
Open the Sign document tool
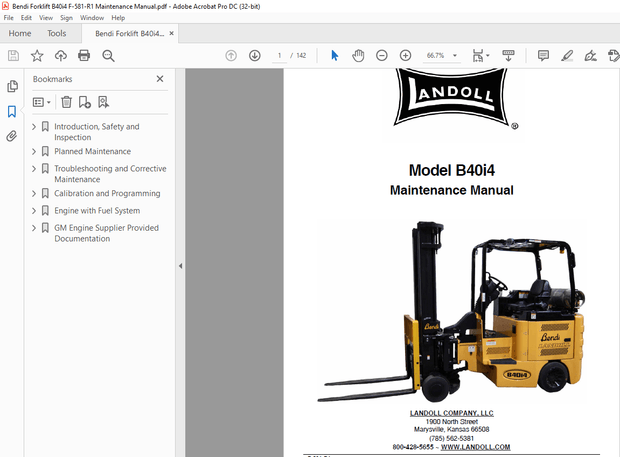[590, 56]
